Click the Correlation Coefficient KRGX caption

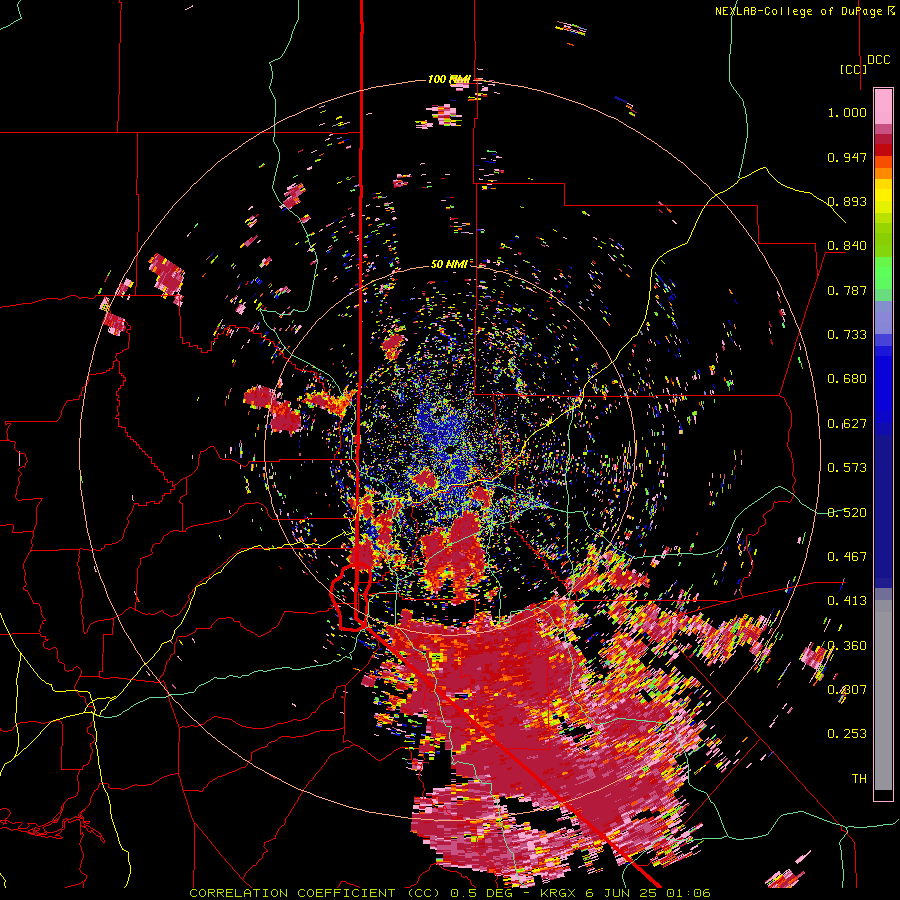(x=450, y=893)
